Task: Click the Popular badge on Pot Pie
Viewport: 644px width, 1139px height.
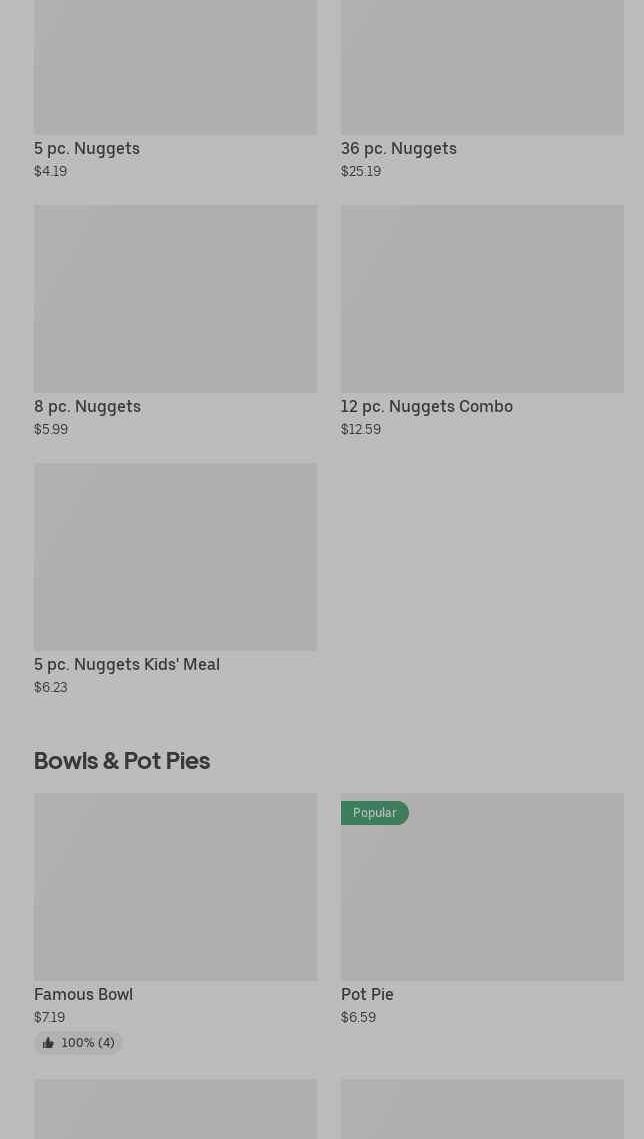Action: pyautogui.click(x=374, y=813)
